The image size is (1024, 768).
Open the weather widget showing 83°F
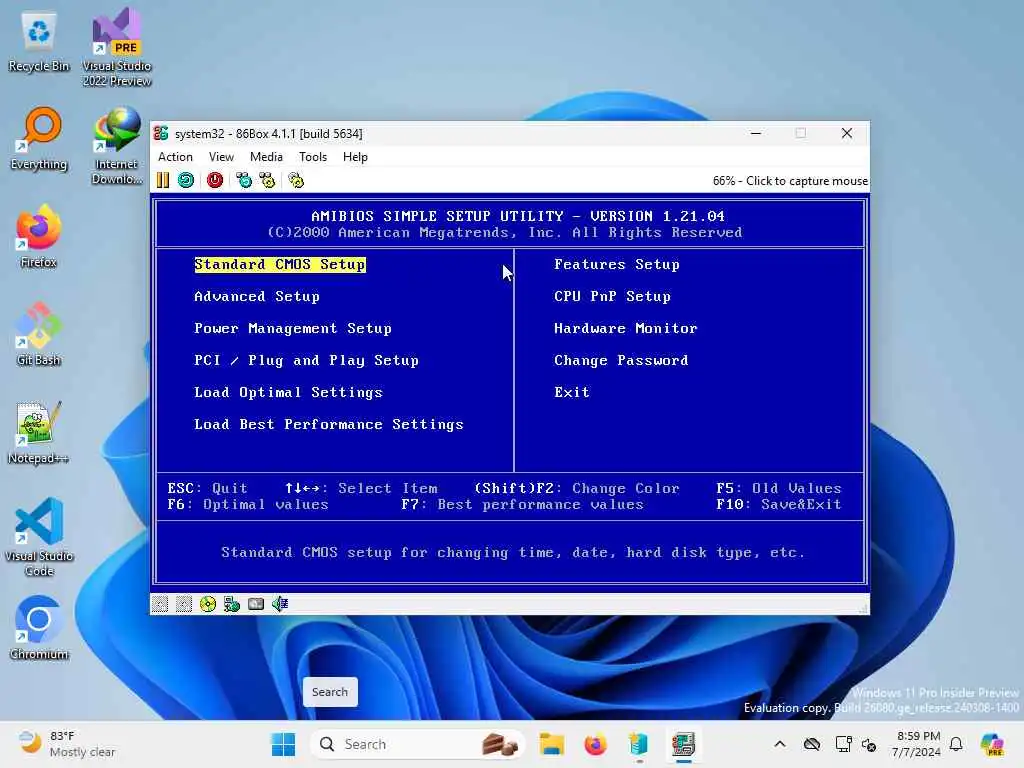[x=67, y=744]
